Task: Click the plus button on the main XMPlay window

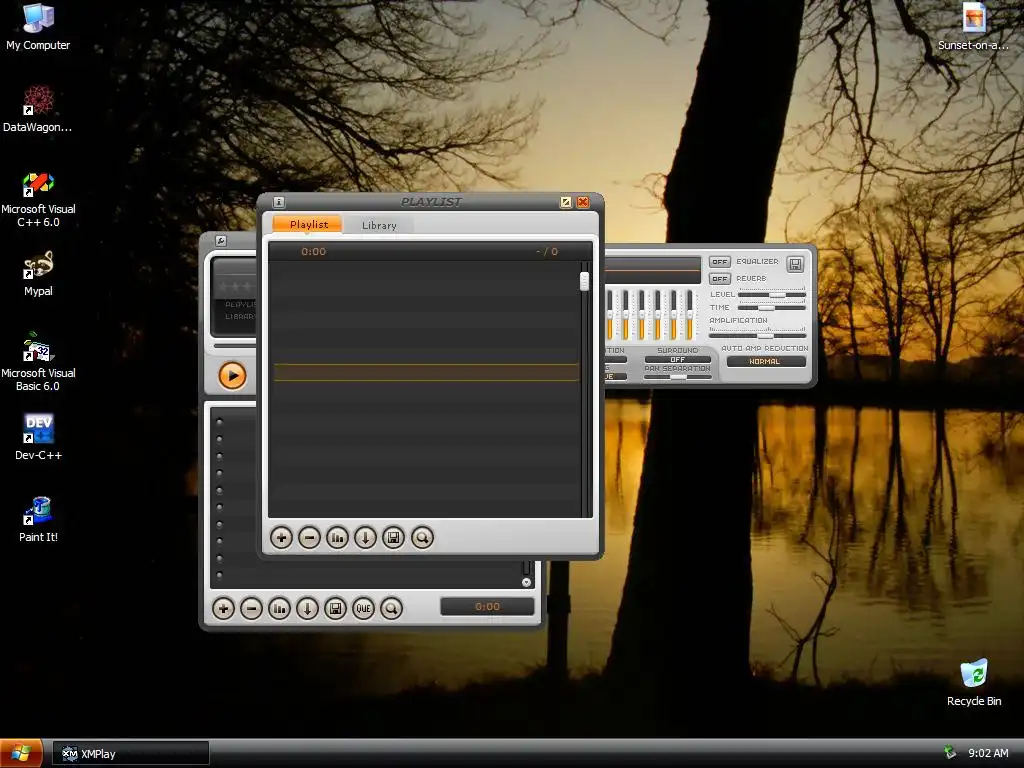Action: pos(223,609)
